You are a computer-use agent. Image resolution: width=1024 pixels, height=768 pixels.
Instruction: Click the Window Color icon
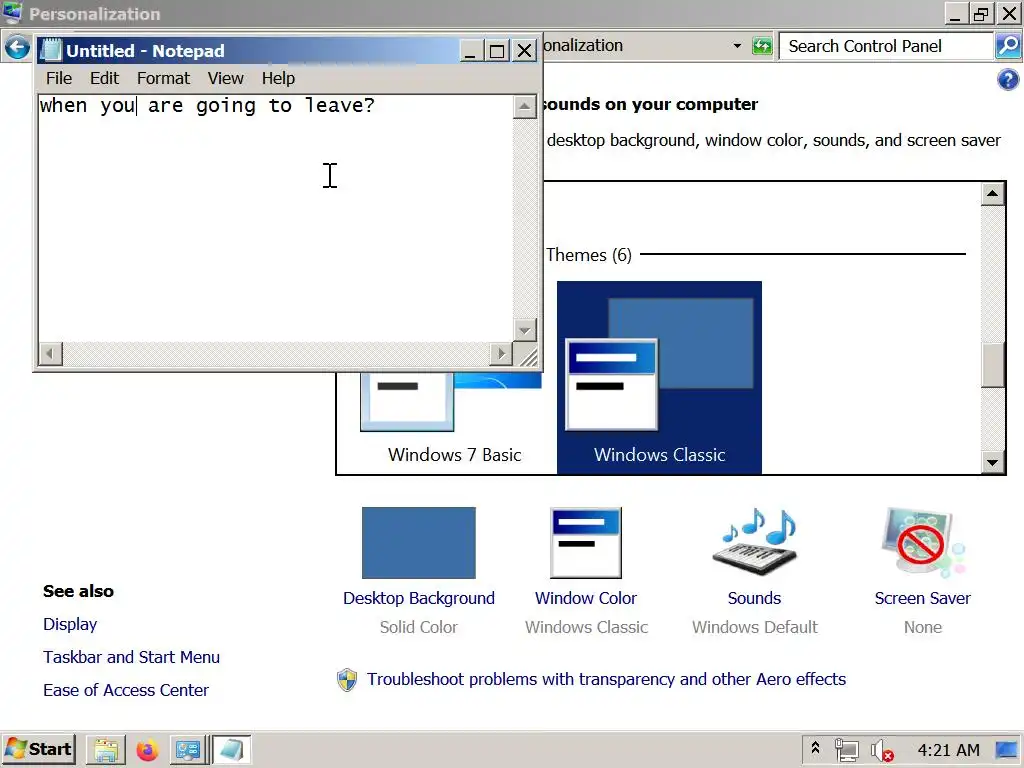tap(586, 543)
